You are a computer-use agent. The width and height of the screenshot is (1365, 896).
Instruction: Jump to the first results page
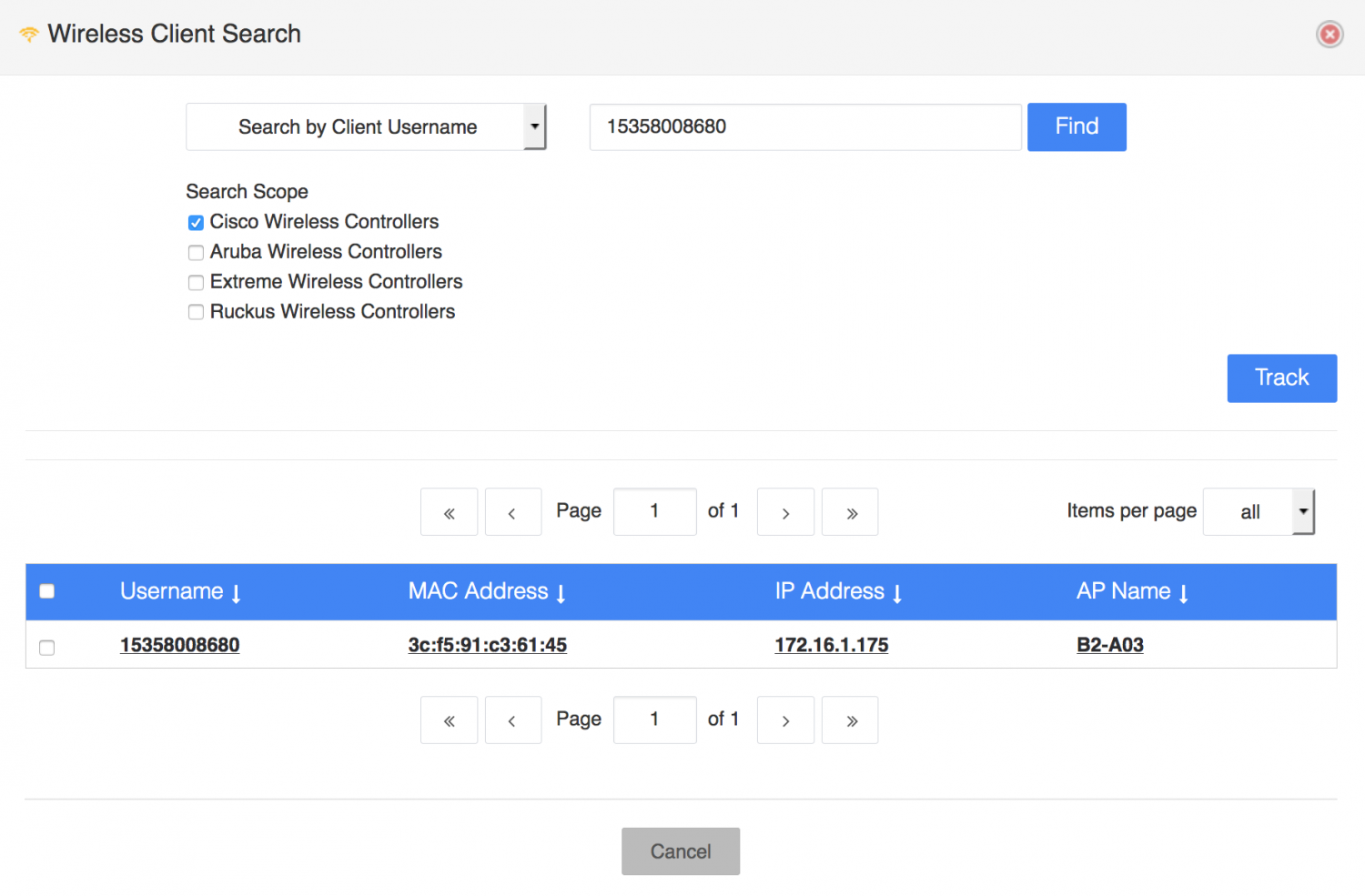pyautogui.click(x=449, y=511)
